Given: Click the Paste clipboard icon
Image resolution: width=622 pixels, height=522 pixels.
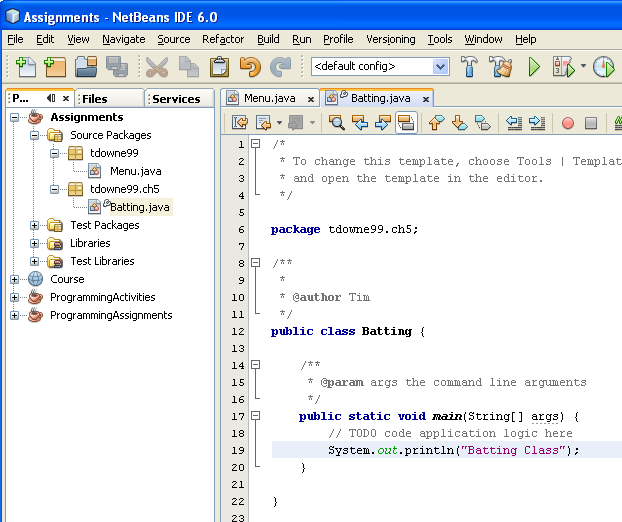Looking at the screenshot, I should tap(219, 67).
